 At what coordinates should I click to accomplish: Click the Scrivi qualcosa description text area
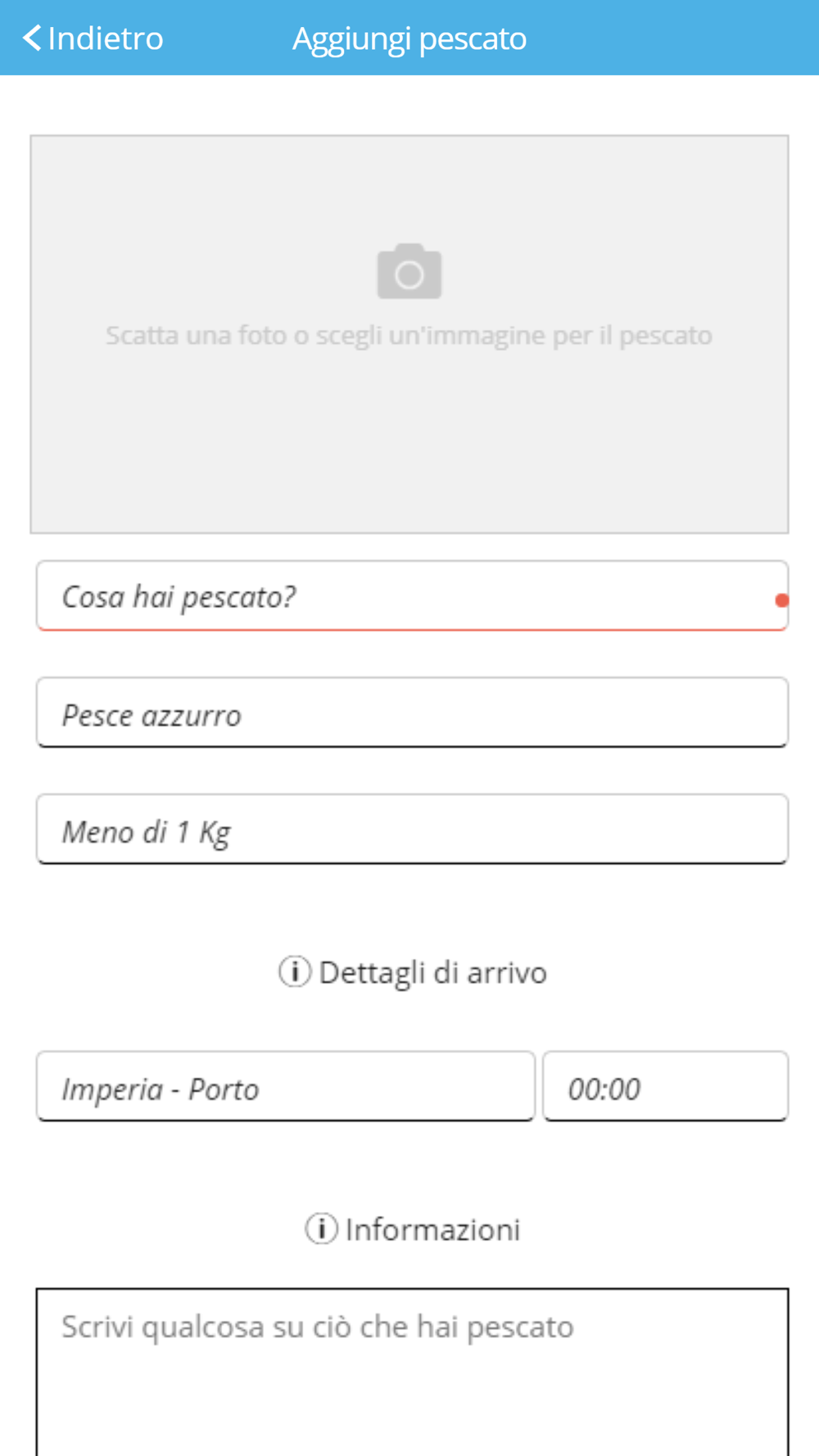pyautogui.click(x=412, y=1372)
